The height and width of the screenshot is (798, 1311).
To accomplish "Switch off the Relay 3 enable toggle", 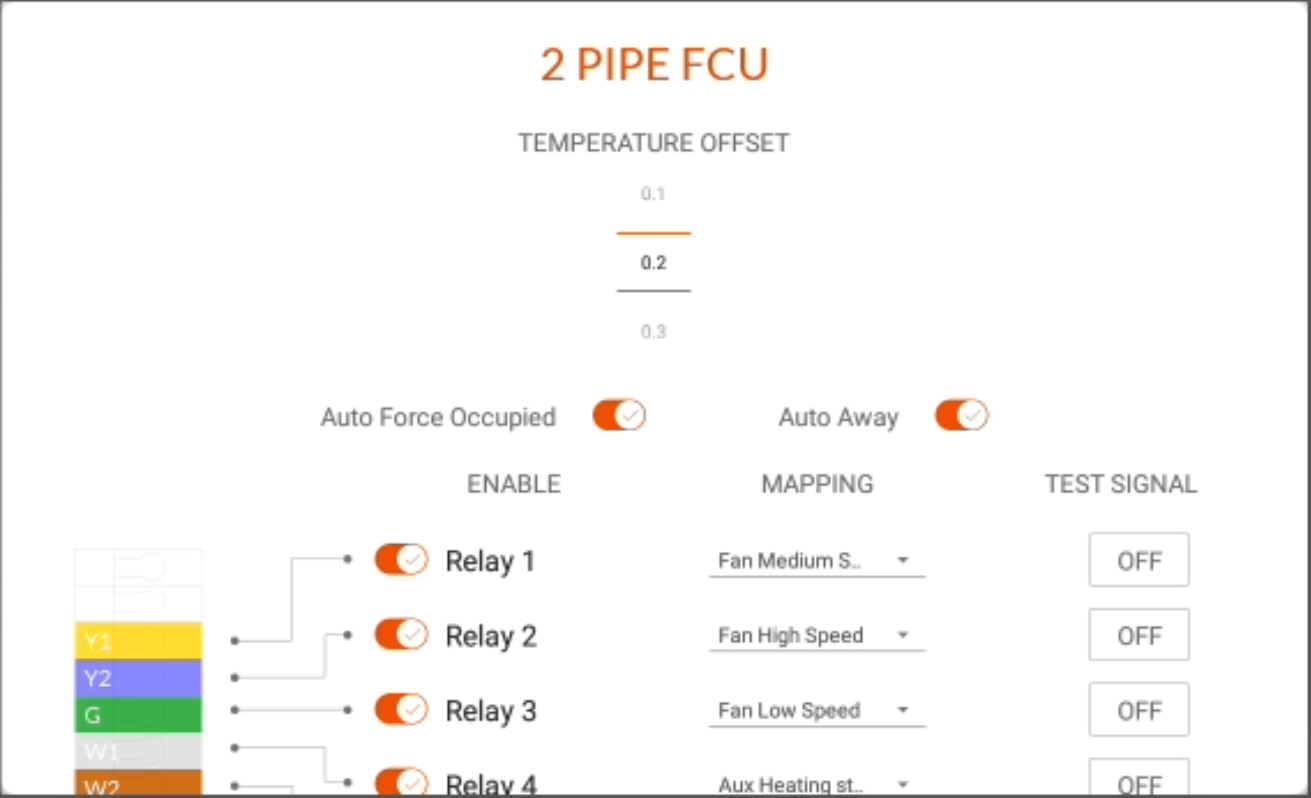I will pos(401,709).
